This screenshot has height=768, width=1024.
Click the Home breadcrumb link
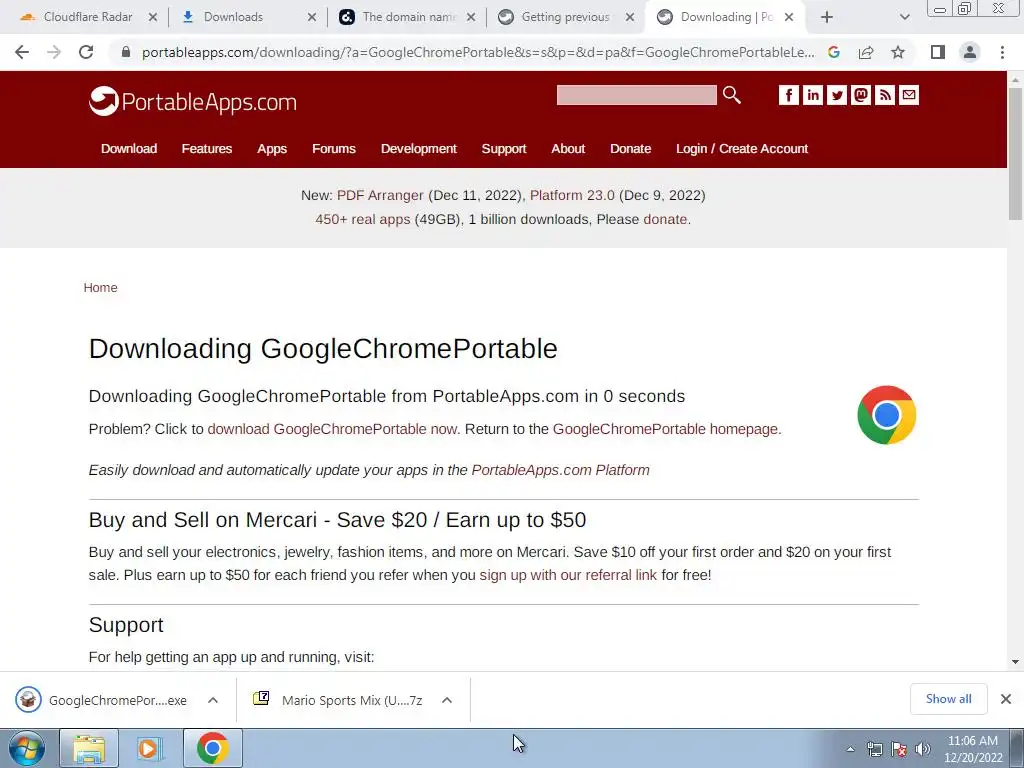tap(100, 288)
